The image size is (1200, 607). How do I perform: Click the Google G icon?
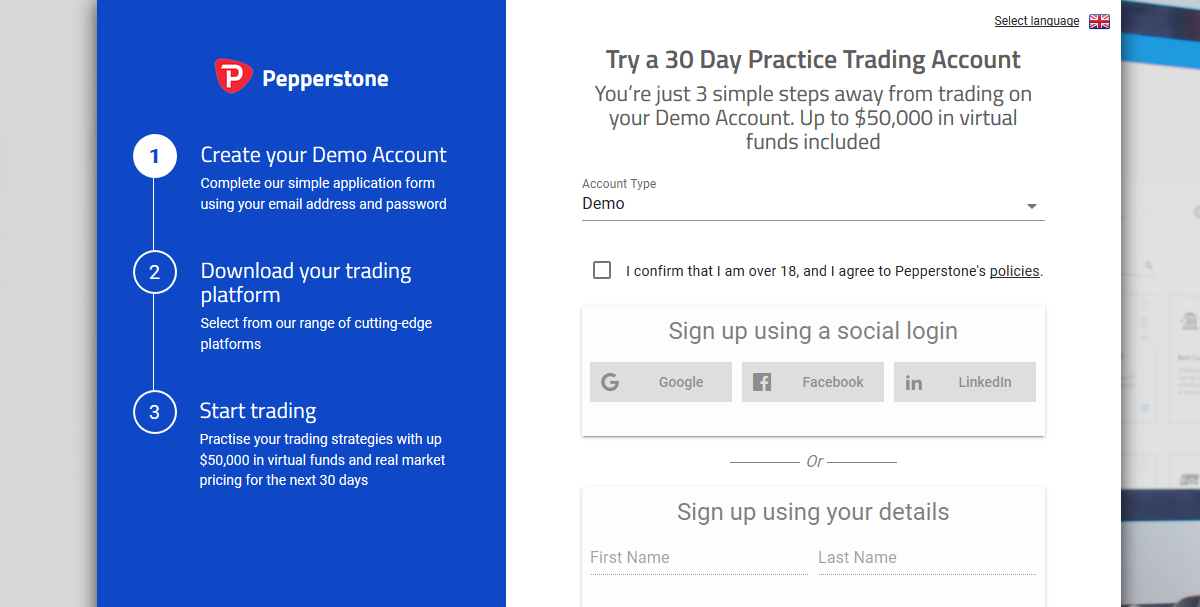[x=610, y=382]
